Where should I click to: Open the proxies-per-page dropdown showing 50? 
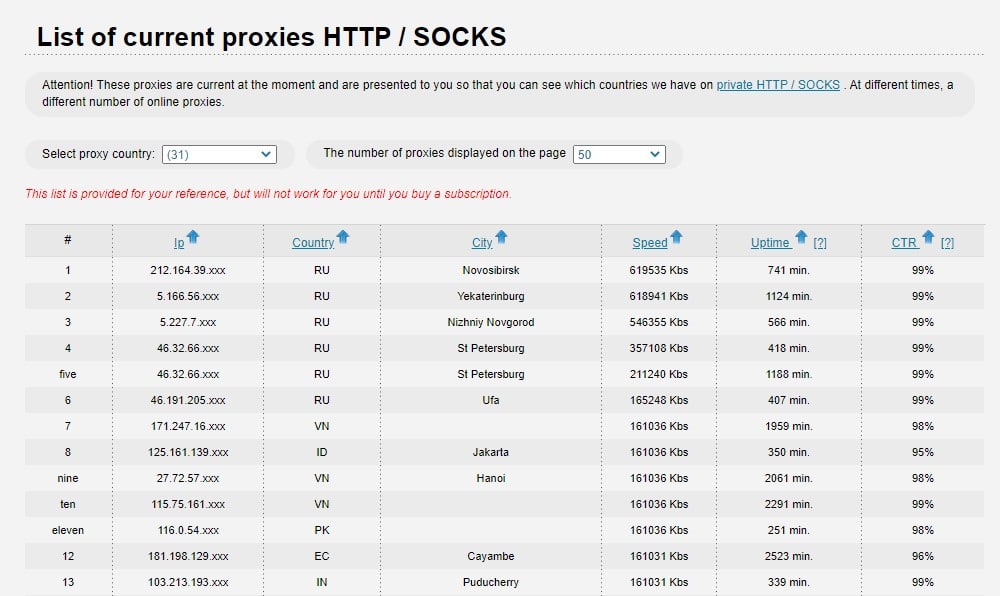619,154
